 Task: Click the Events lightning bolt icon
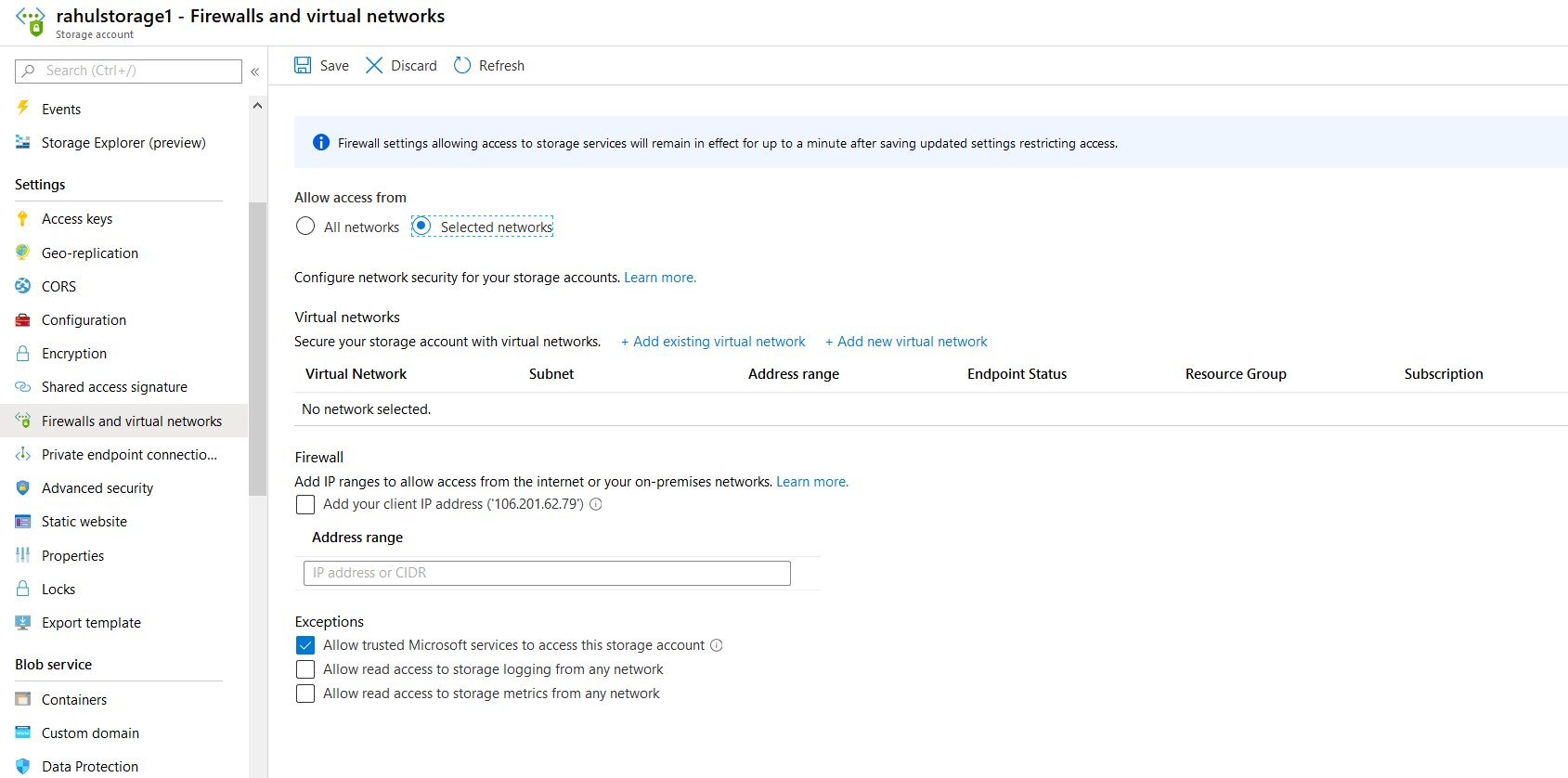pyautogui.click(x=23, y=109)
